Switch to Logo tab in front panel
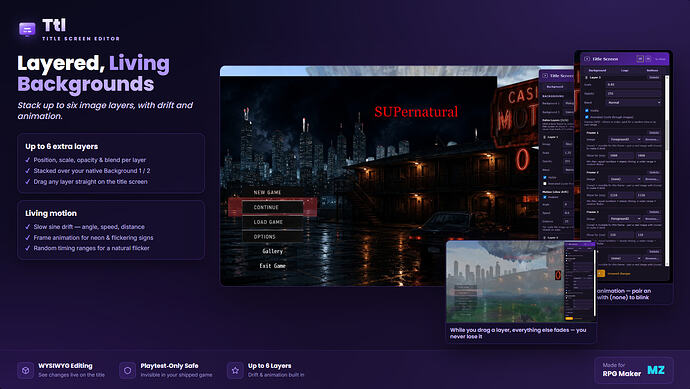 pos(625,70)
